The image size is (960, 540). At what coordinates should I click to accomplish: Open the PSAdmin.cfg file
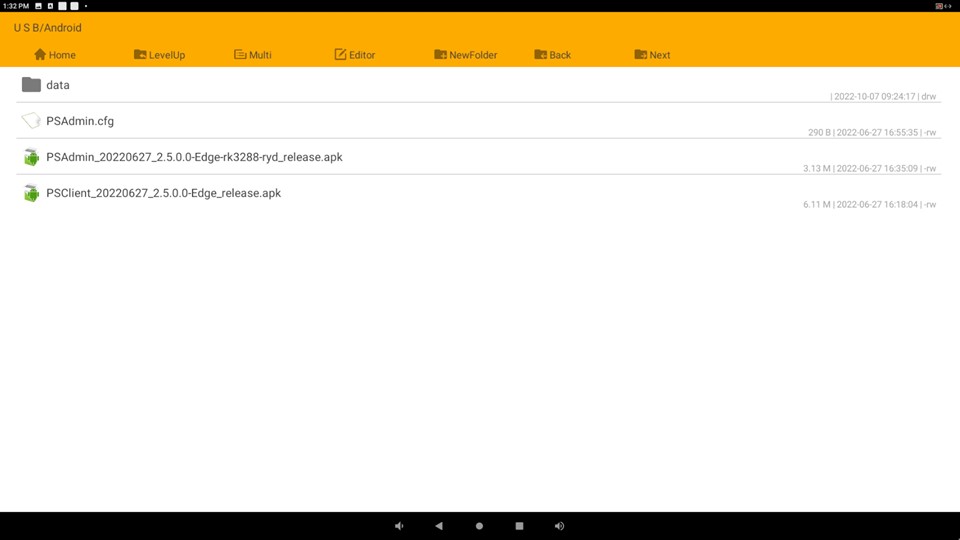[x=80, y=122]
